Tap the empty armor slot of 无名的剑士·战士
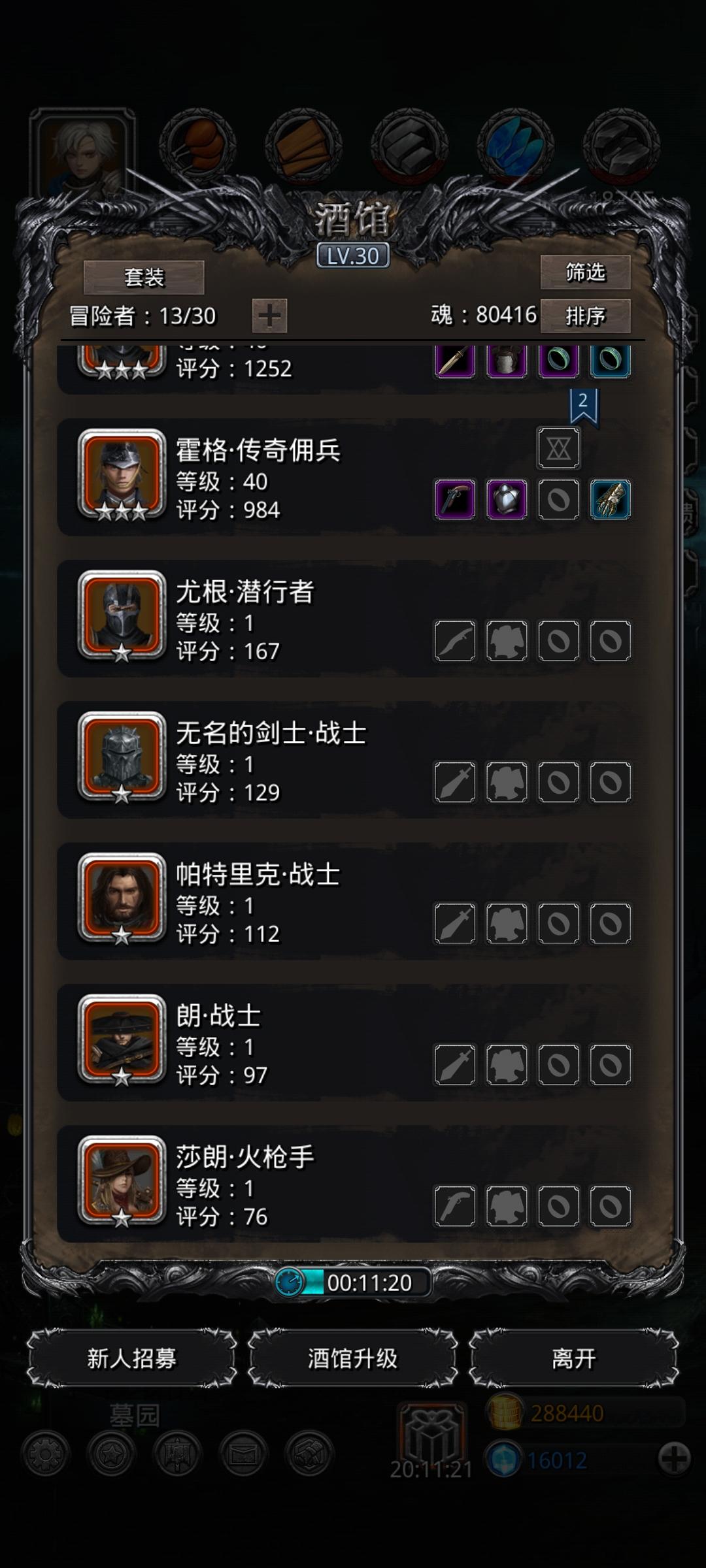 point(507,782)
